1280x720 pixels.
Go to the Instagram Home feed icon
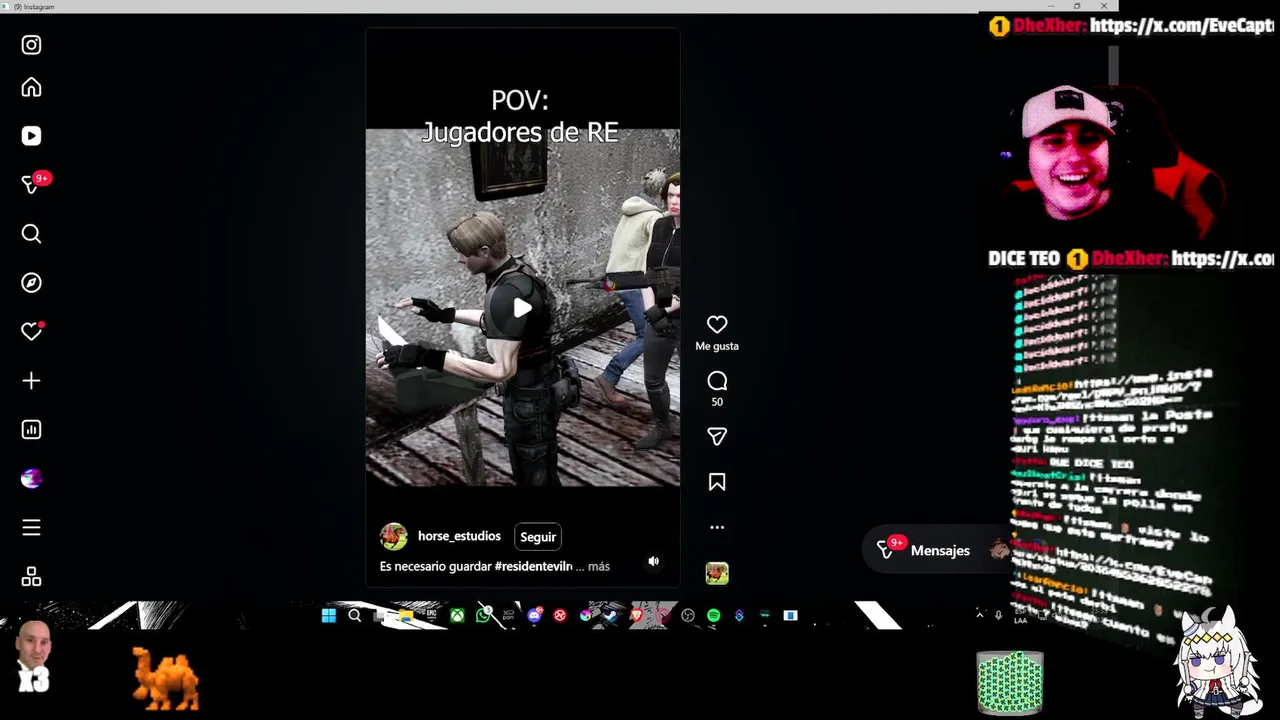31,88
